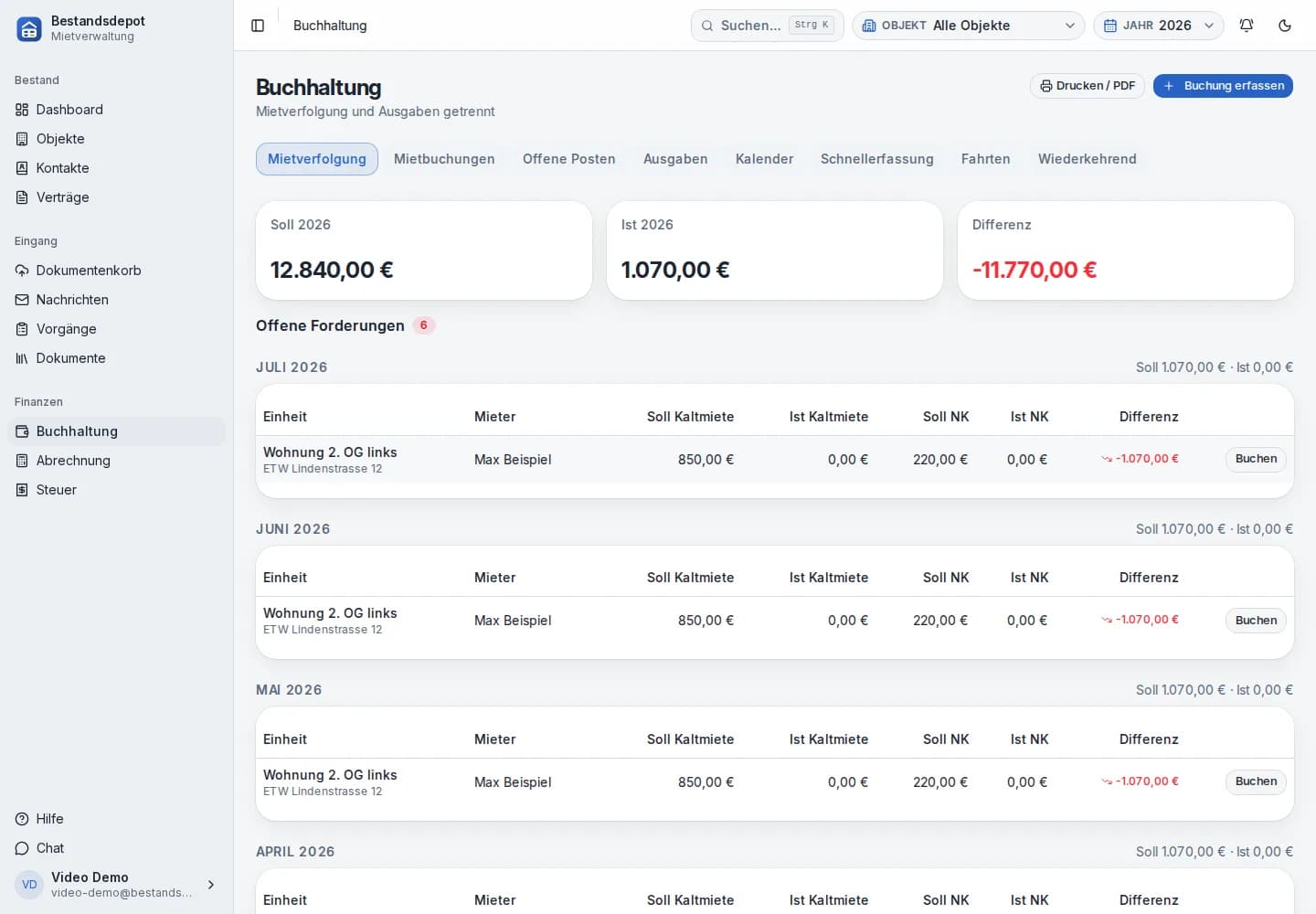Click the Hilfe question mark icon
This screenshot has width=1316, height=914.
click(22, 819)
